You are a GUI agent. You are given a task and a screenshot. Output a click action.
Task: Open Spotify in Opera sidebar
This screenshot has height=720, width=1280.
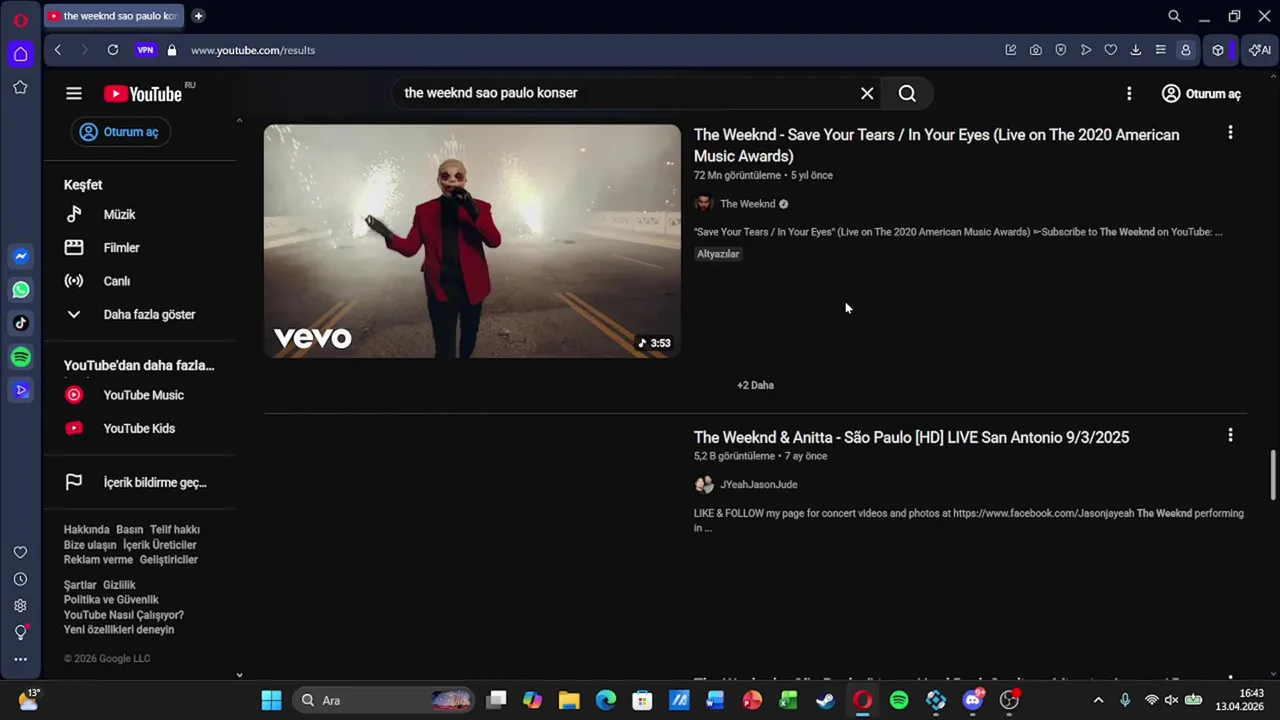(x=21, y=357)
